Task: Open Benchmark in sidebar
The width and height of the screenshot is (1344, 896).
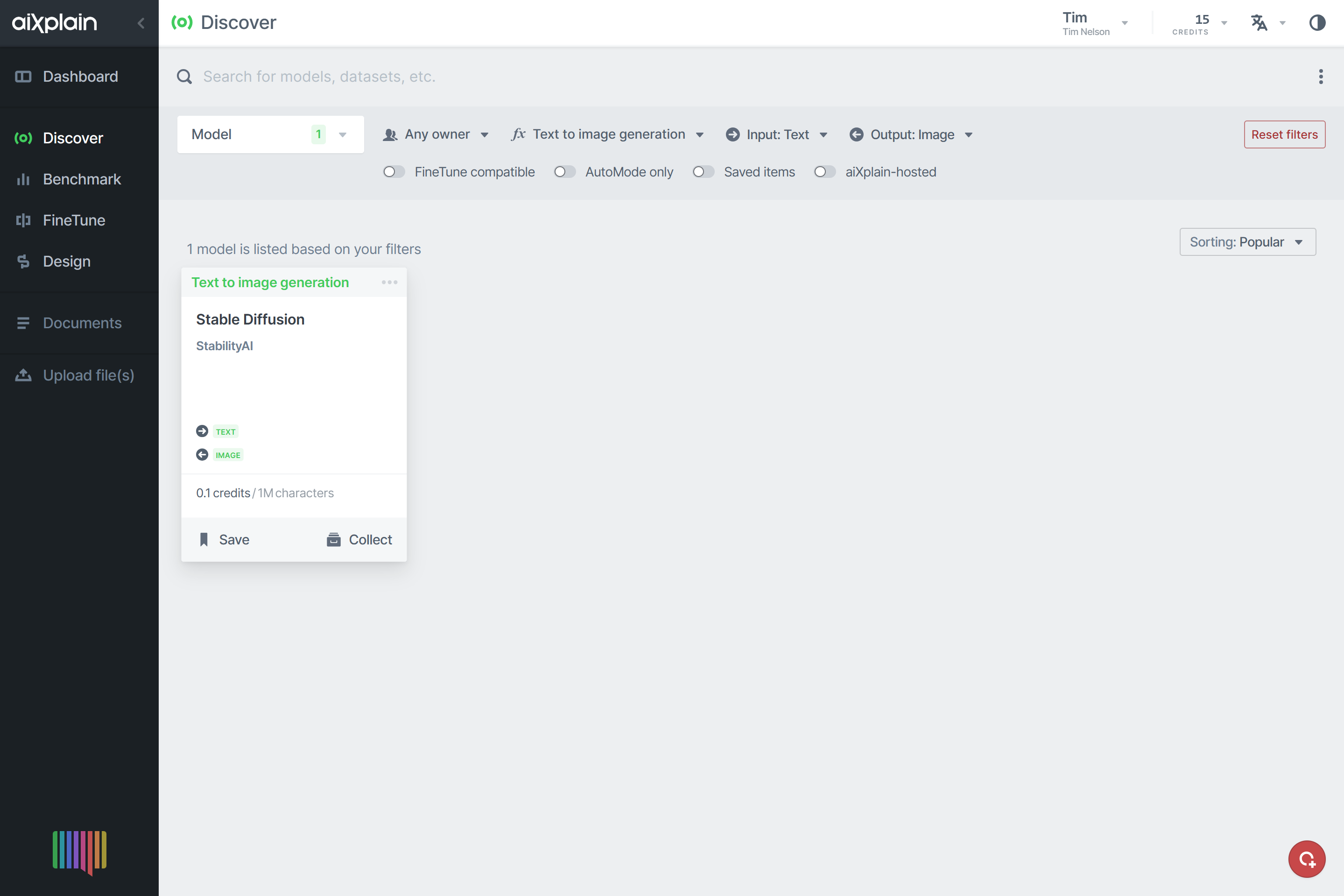Action: coord(79,179)
